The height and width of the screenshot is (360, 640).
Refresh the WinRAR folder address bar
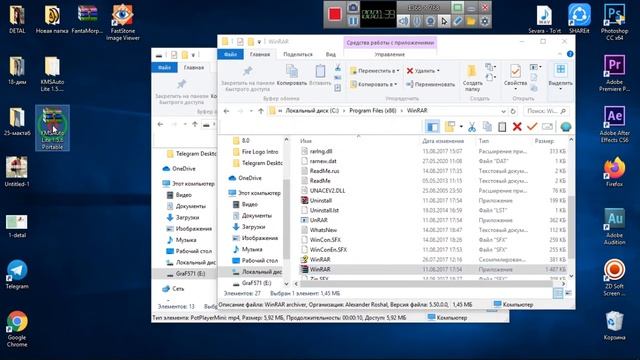click(513, 111)
